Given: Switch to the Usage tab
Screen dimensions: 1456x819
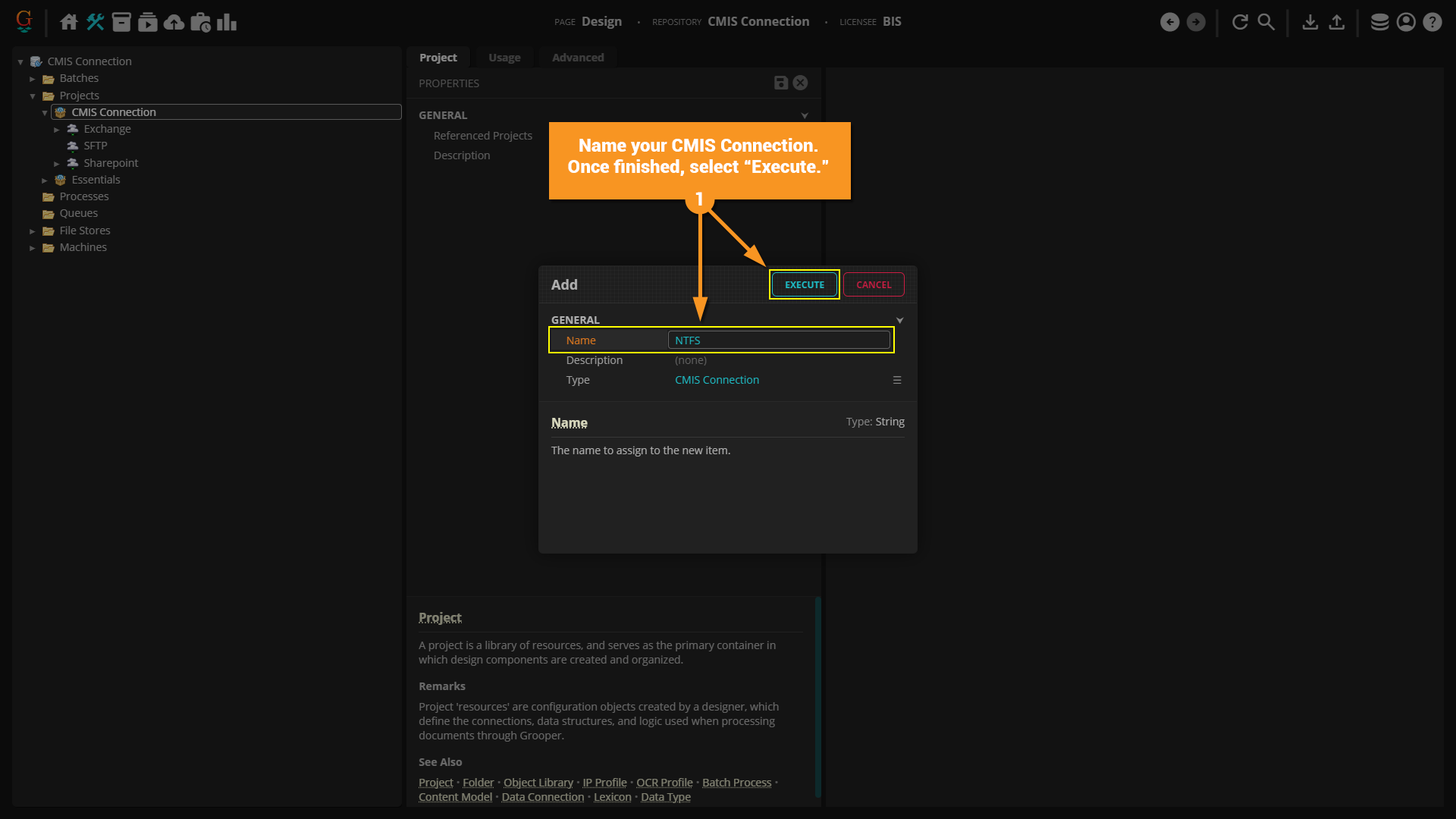Looking at the screenshot, I should tap(504, 58).
